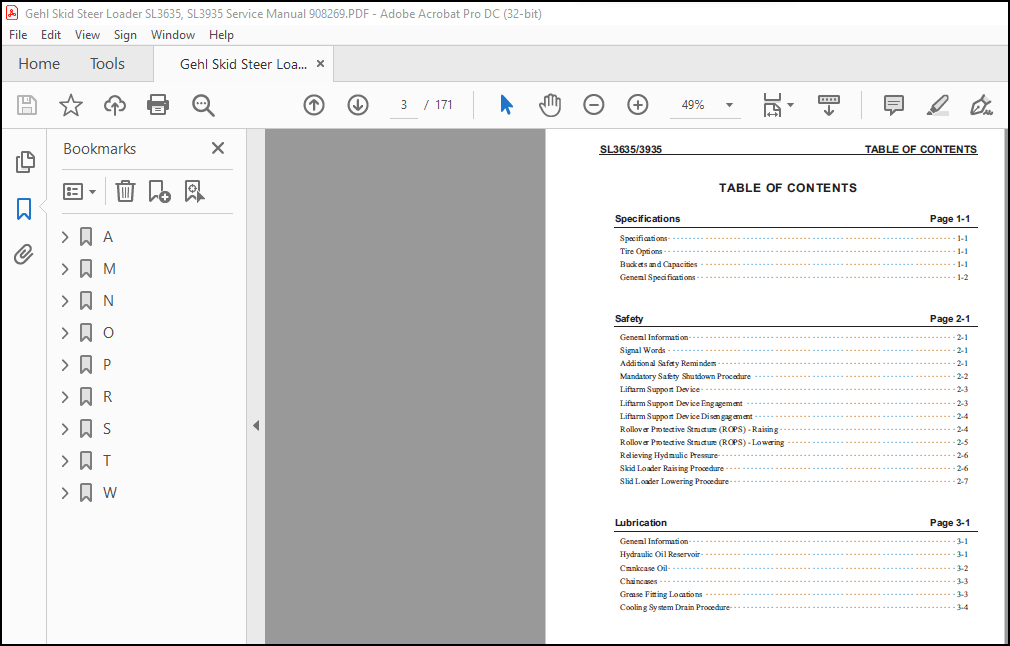This screenshot has width=1010, height=646.
Task: Open bookmarks options dropdown menu
Action: [79, 191]
